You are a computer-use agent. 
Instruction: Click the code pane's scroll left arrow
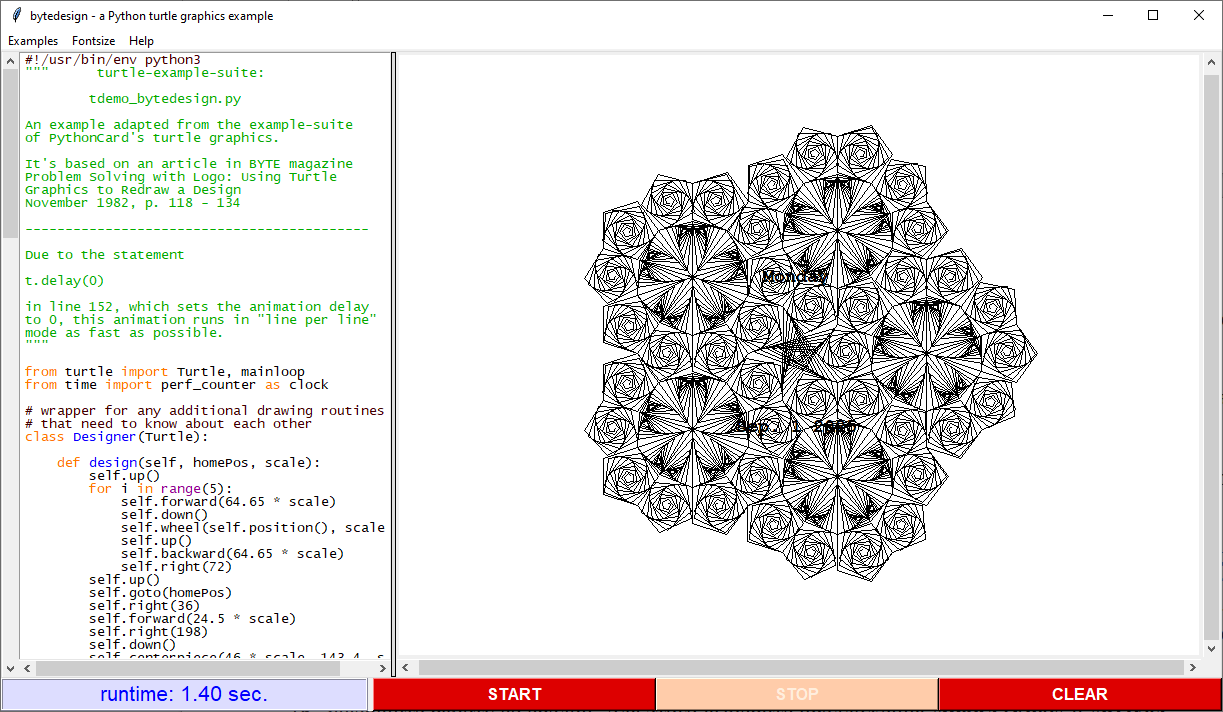(27, 667)
